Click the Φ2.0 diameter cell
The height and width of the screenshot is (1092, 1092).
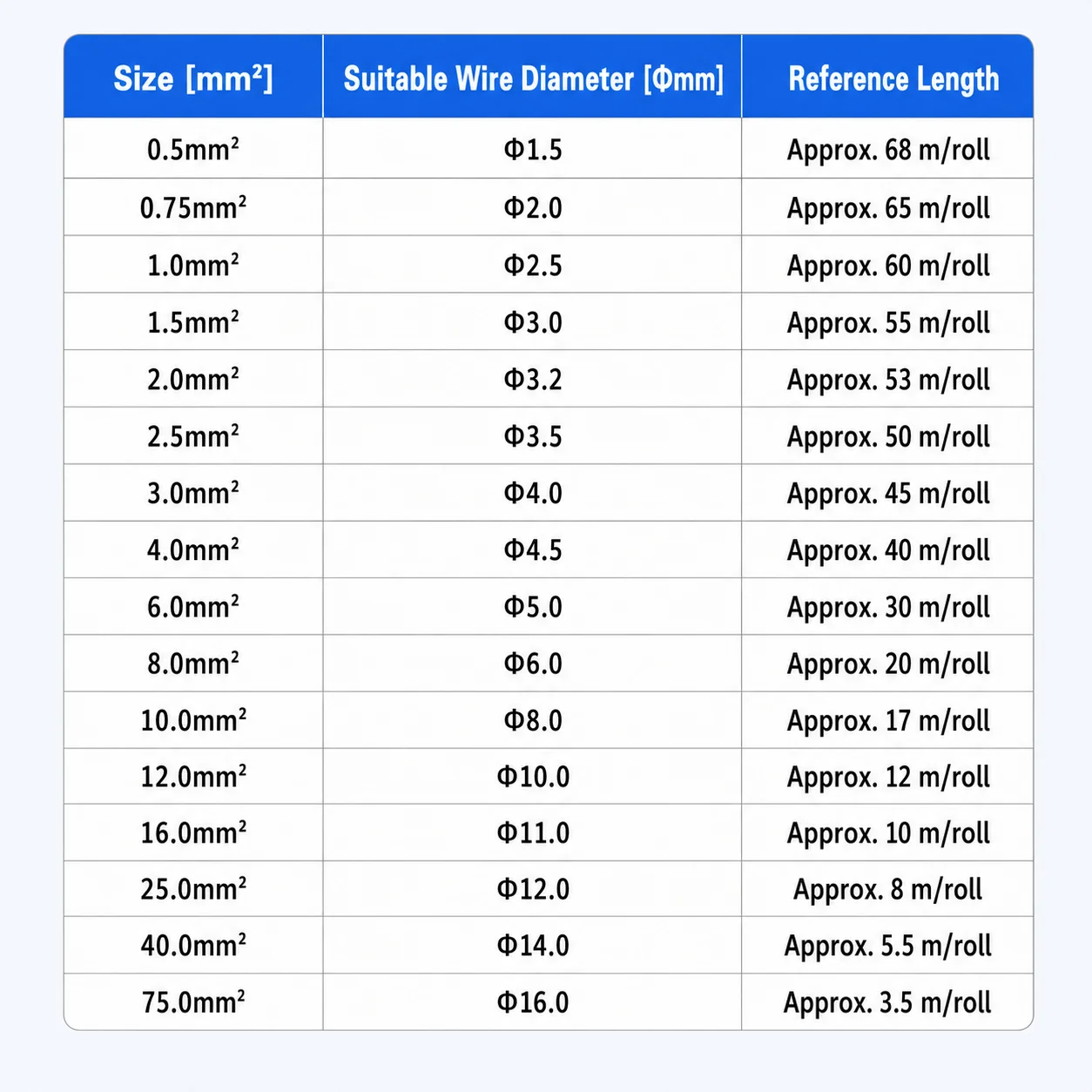(532, 207)
